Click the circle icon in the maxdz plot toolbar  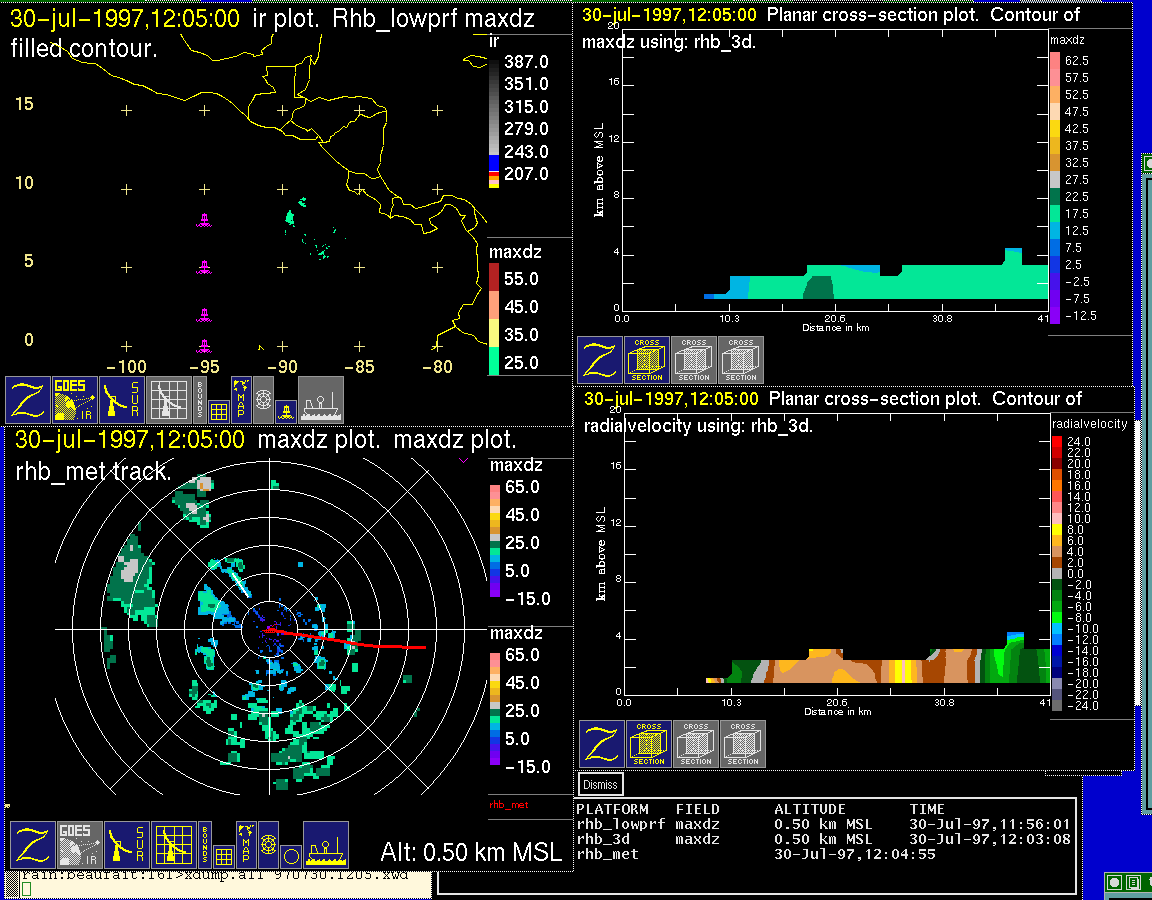tap(291, 856)
